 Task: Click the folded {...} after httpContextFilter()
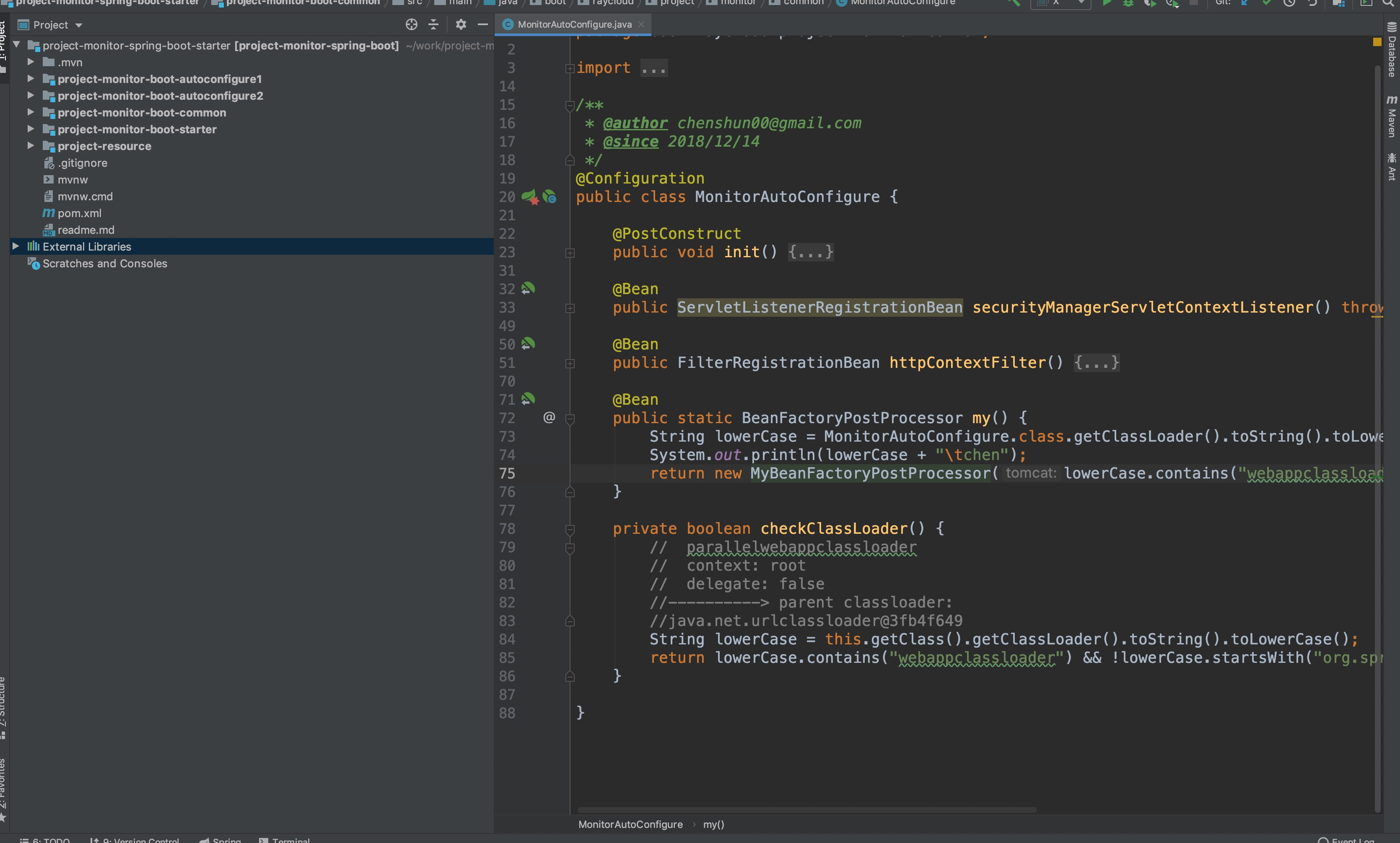pyautogui.click(x=1096, y=362)
